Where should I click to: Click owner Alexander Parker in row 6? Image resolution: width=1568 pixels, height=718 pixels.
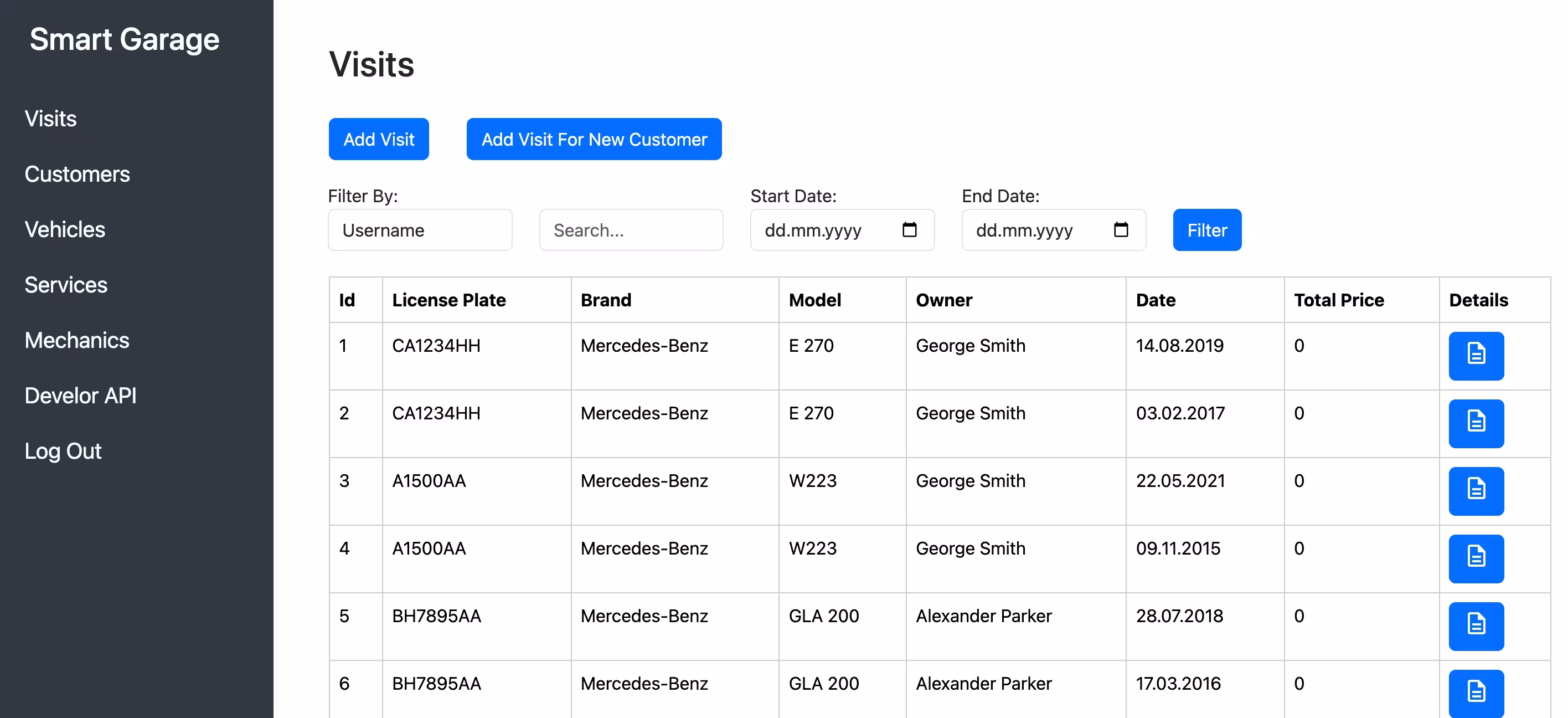pyautogui.click(x=984, y=684)
